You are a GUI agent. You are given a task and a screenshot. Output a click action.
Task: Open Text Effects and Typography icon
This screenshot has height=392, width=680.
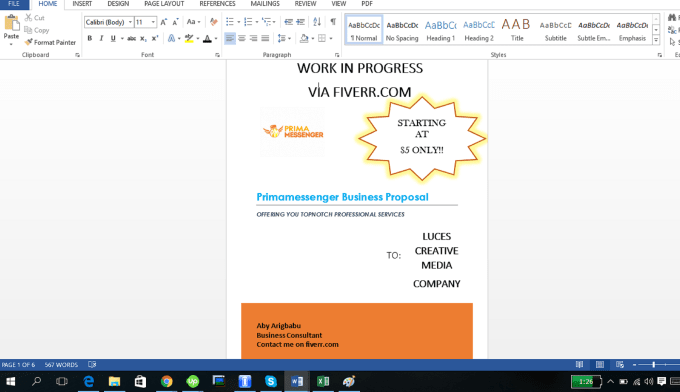point(171,39)
